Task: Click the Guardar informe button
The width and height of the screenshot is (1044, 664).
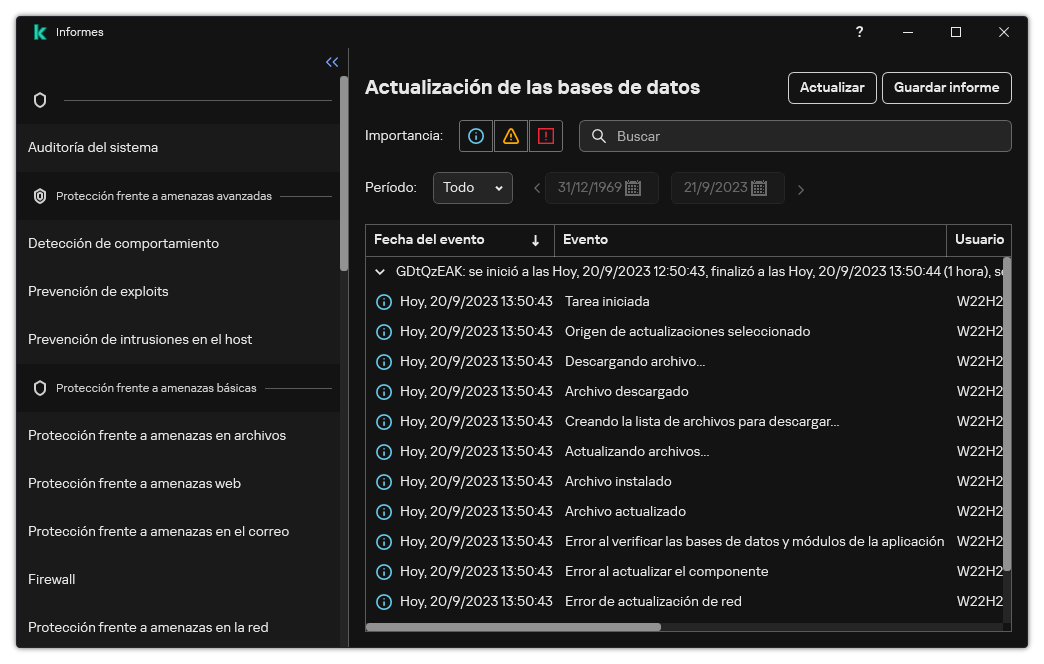Action: coord(946,88)
